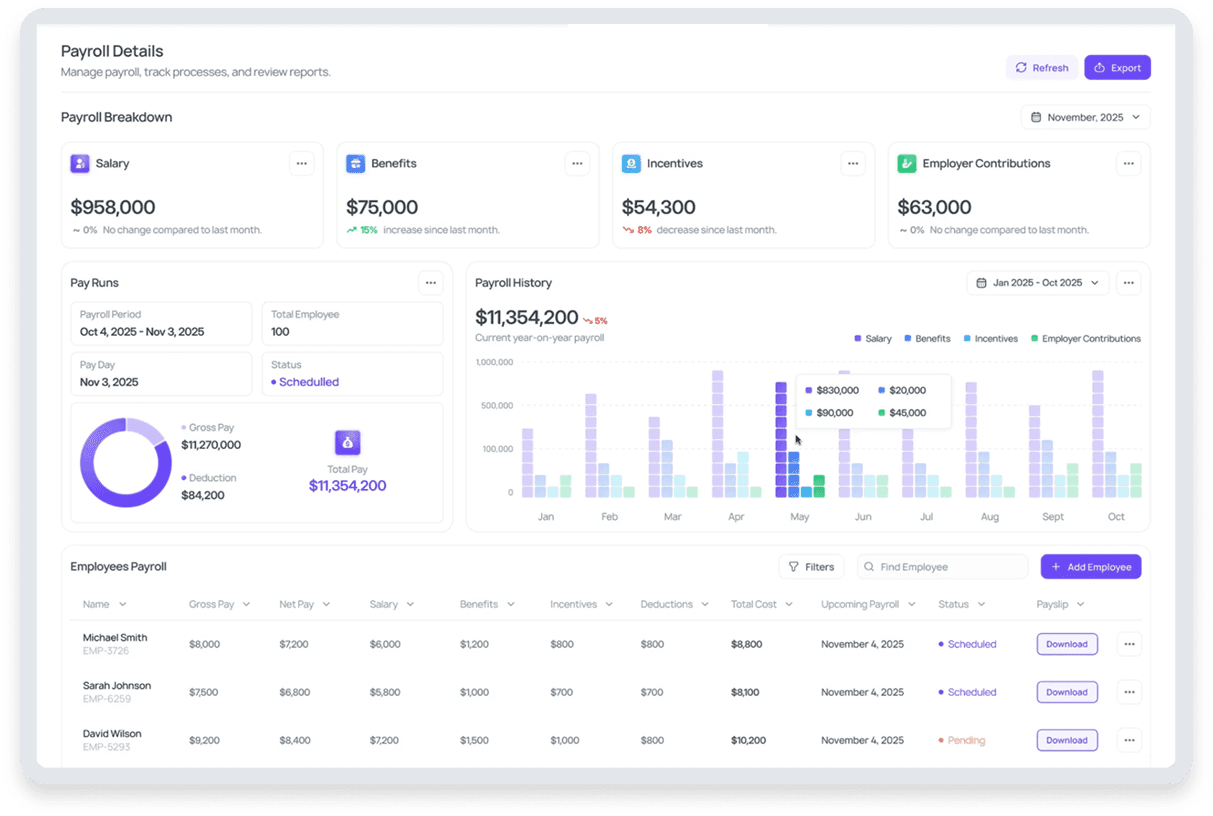Sort by the Gross Pay column
This screenshot has width=1213, height=816.
pos(219,604)
